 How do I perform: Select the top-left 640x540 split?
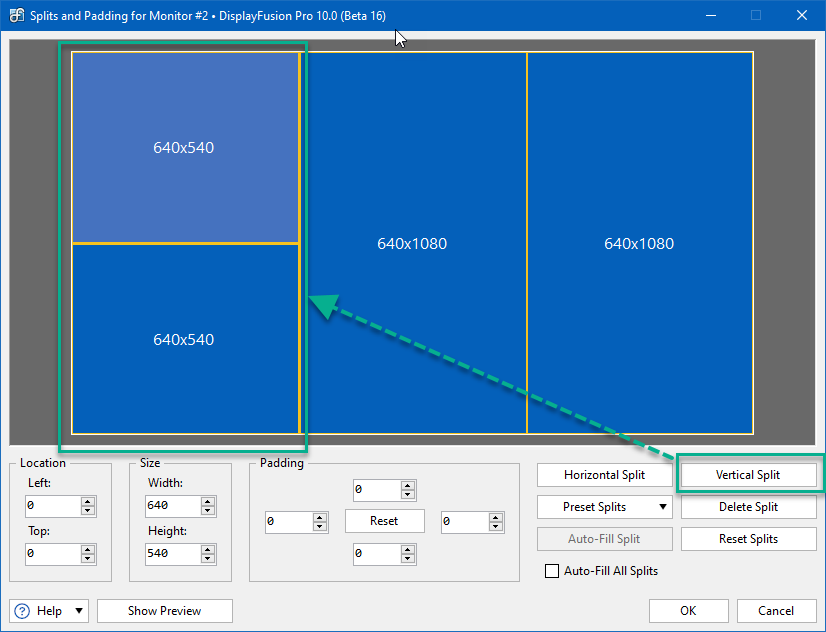(185, 148)
